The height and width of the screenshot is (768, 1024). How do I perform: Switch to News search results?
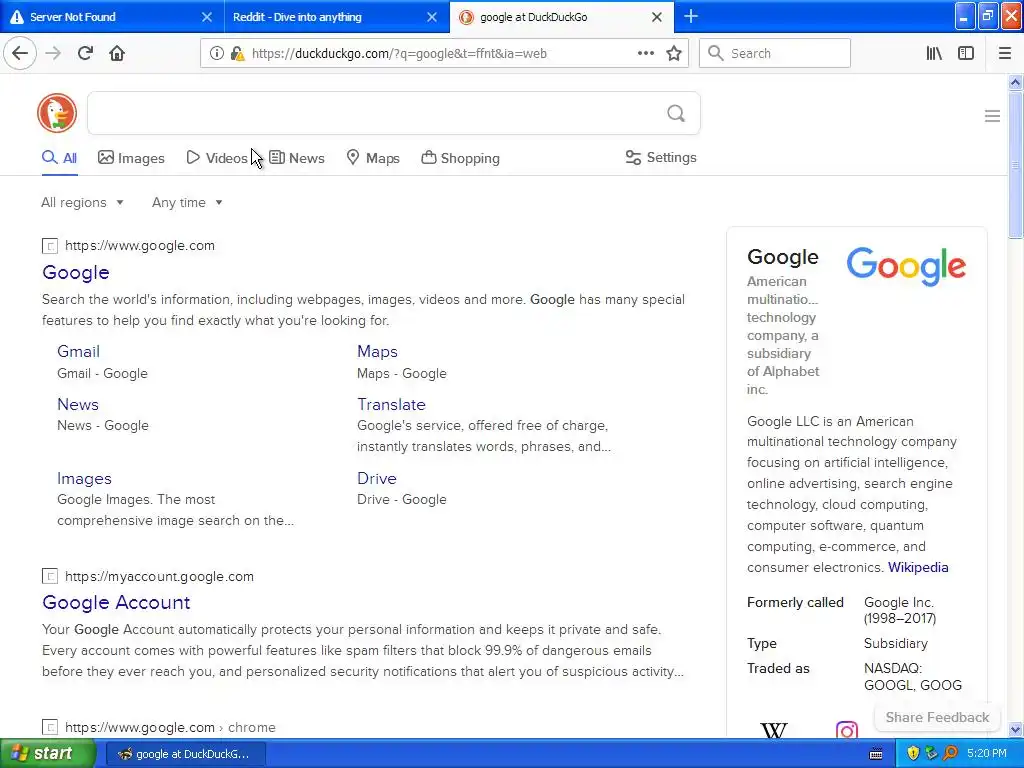coord(297,158)
